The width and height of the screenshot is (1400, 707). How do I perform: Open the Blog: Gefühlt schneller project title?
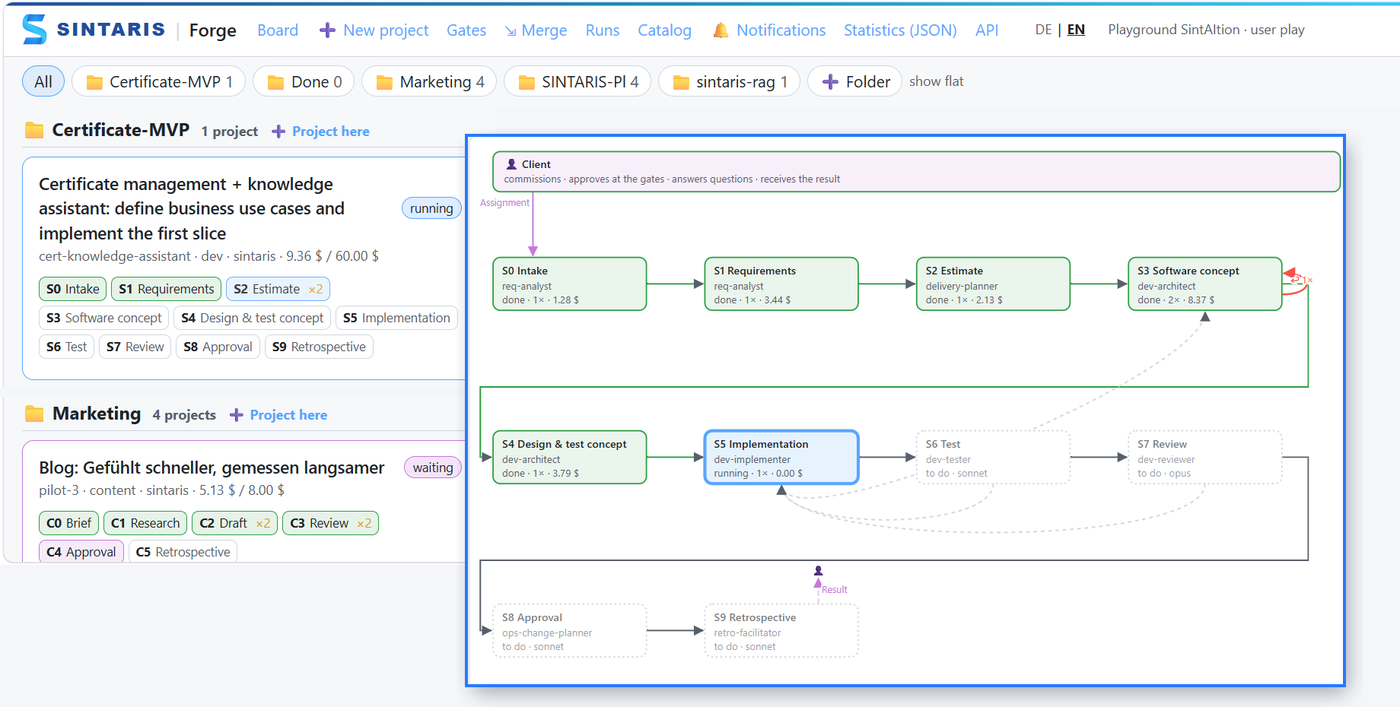212,468
